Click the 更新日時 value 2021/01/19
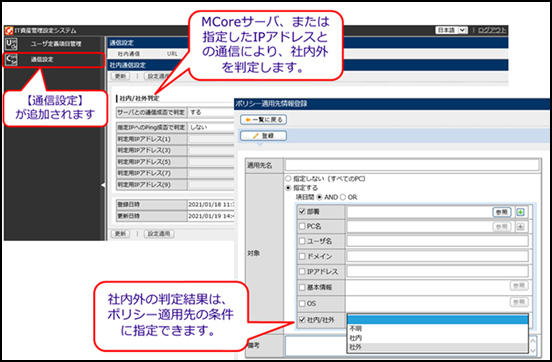The width and height of the screenshot is (552, 362). click(211, 216)
